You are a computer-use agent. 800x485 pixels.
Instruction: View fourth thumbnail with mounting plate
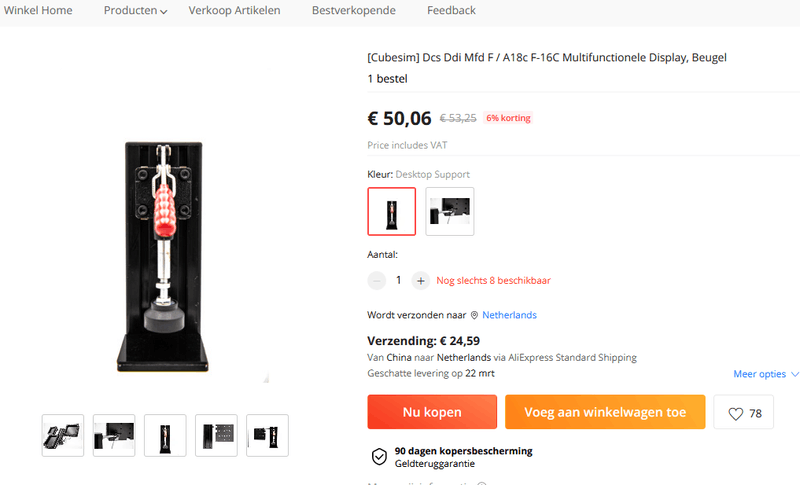click(216, 436)
